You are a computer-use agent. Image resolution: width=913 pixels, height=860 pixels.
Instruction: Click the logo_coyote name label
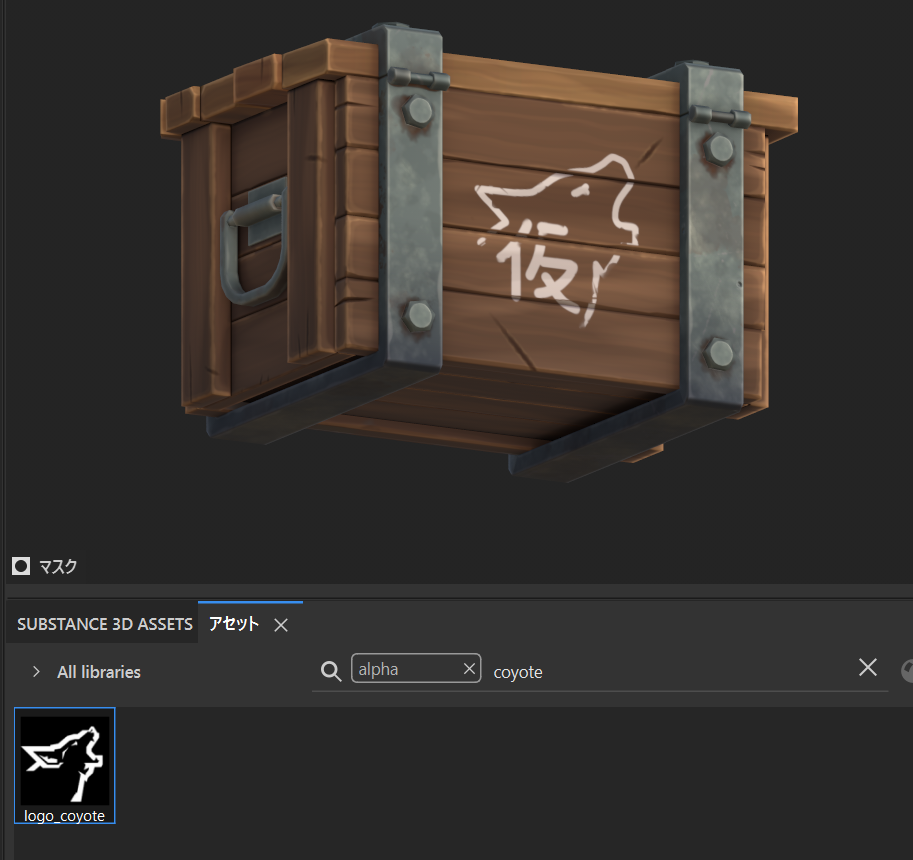coord(65,816)
